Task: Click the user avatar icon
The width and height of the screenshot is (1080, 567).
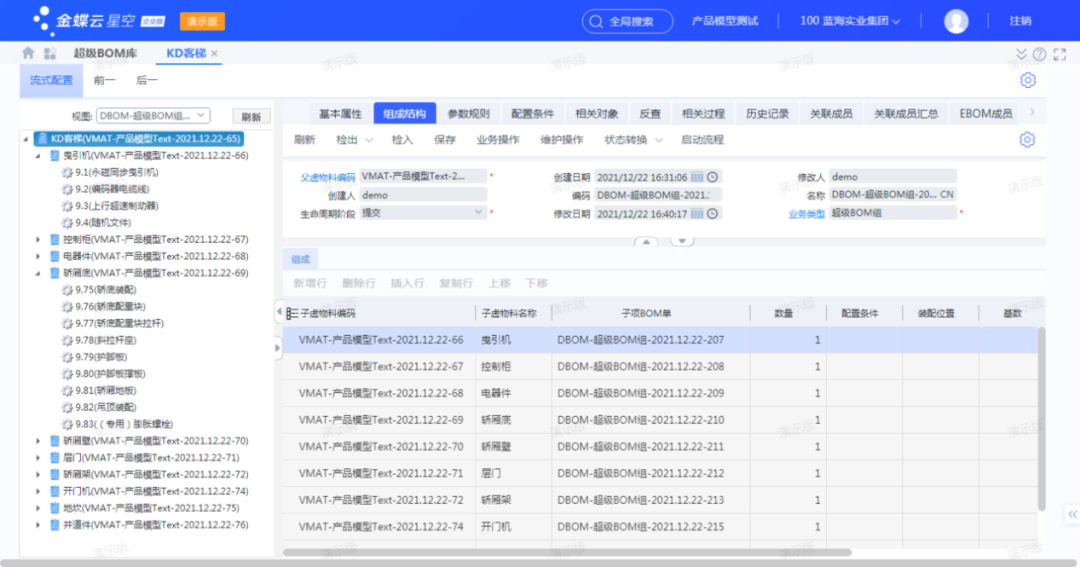Action: 956,21
